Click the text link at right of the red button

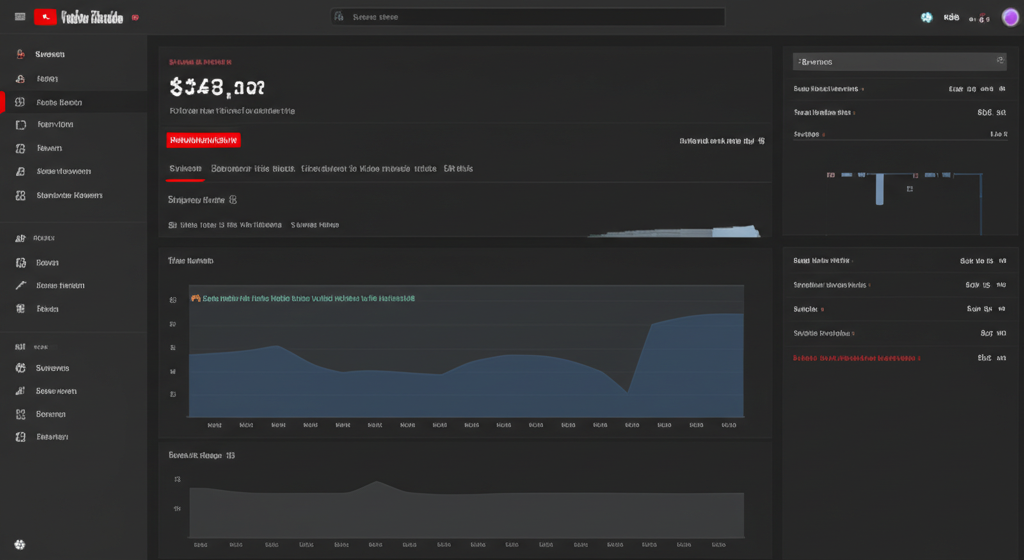point(721,142)
